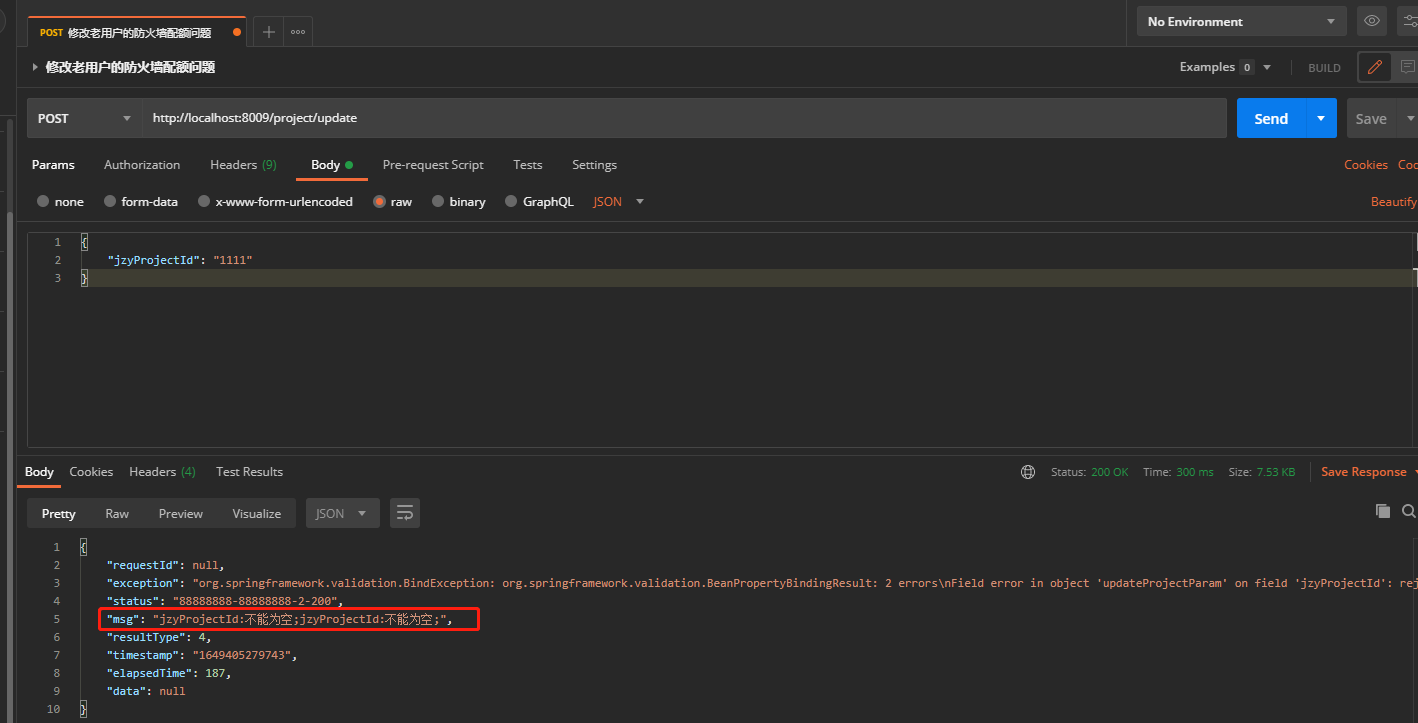Switch response view to Preview
1418x723 pixels.
coord(180,513)
